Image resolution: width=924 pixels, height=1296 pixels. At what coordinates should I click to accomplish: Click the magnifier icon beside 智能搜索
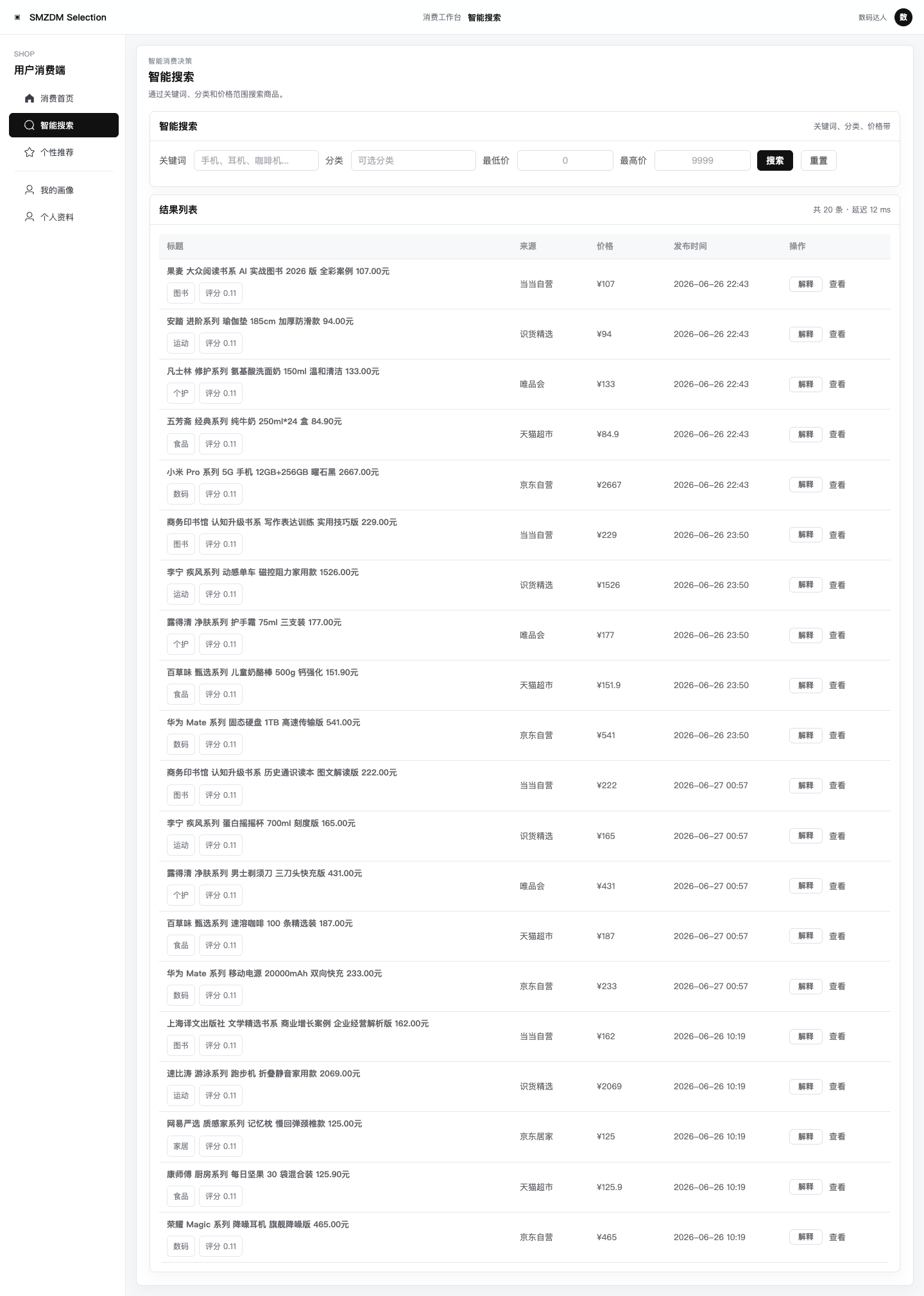(x=30, y=125)
